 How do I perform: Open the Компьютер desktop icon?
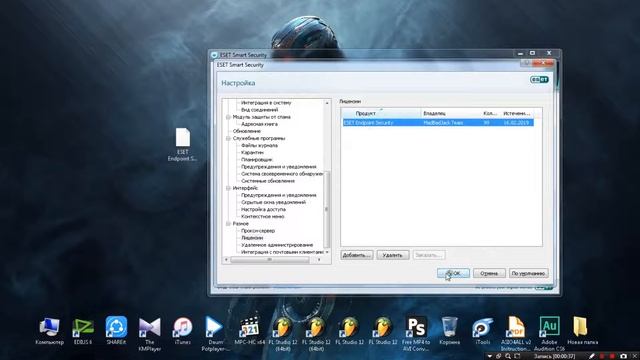pos(49,331)
